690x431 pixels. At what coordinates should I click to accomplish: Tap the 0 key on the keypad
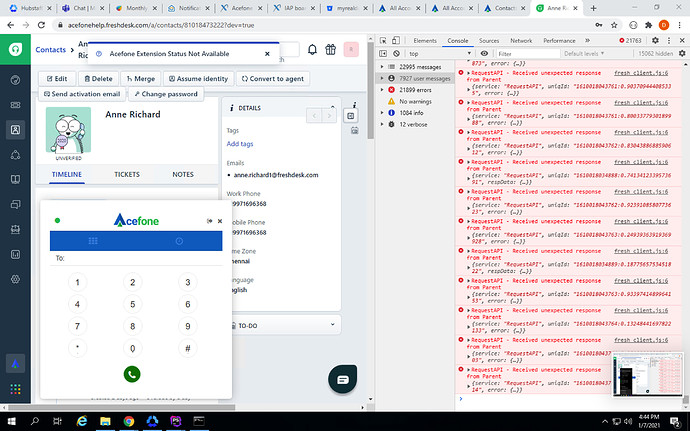coord(132,348)
